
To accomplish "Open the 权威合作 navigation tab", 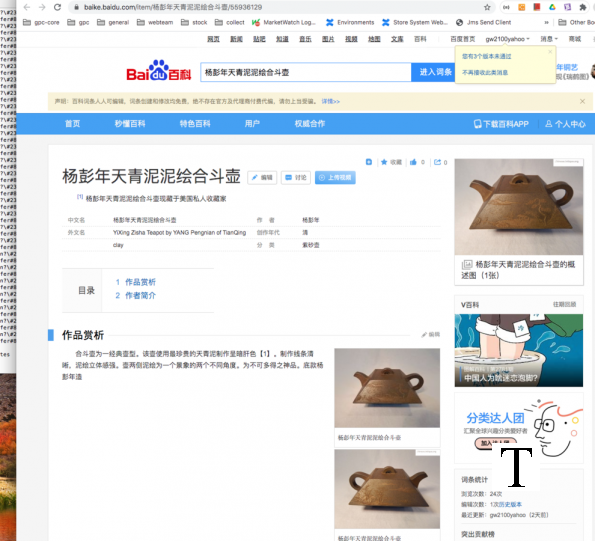I will 310,124.
